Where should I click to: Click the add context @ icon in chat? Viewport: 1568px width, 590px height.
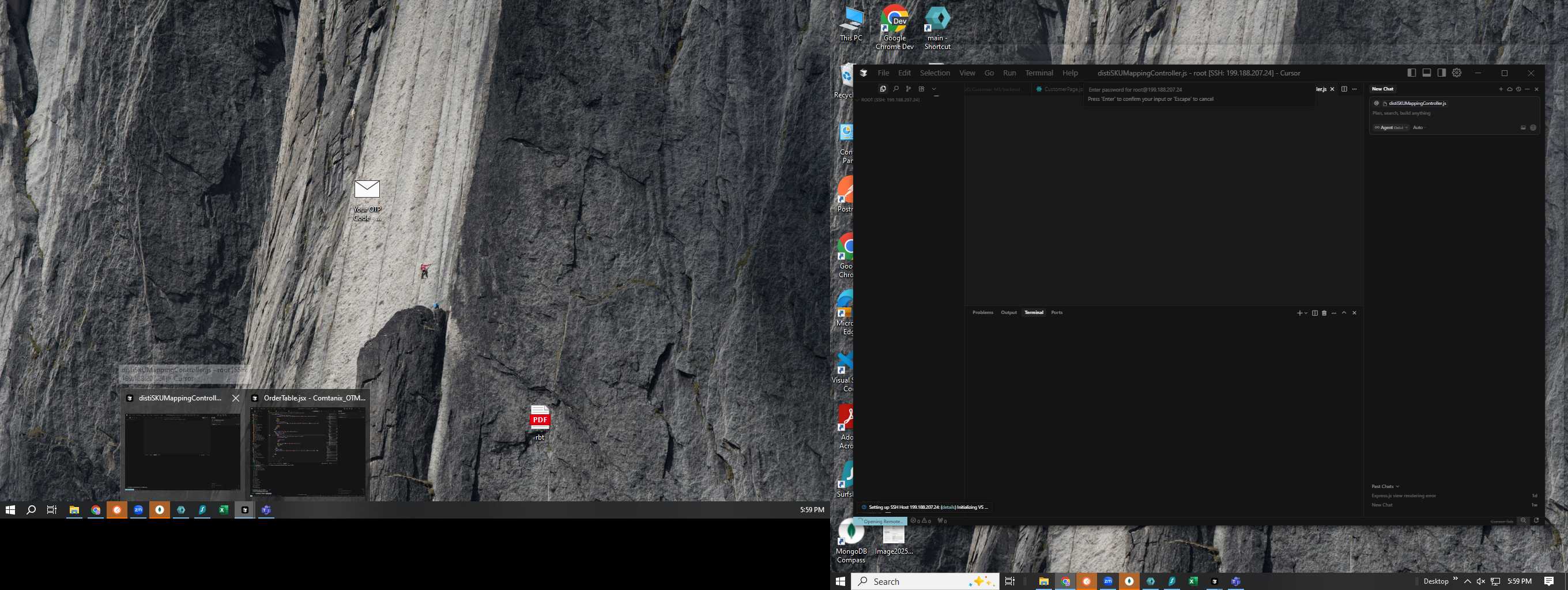(1376, 103)
